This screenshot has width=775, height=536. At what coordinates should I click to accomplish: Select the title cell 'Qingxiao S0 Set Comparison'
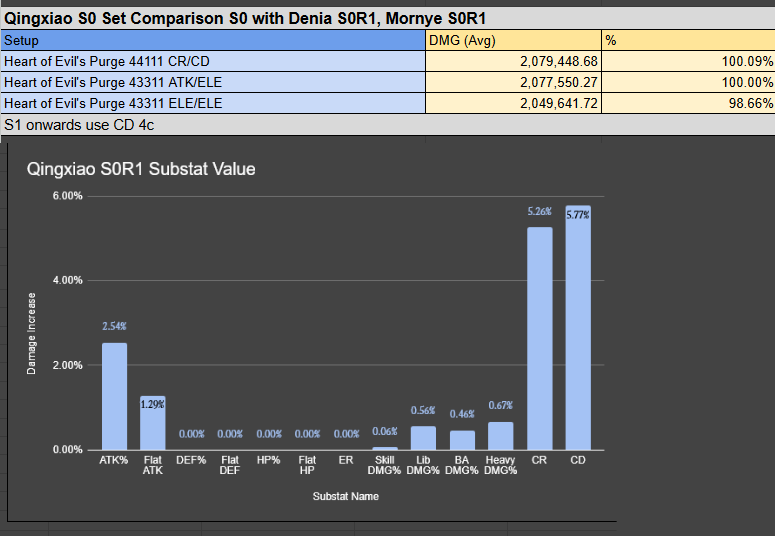(388, 19)
